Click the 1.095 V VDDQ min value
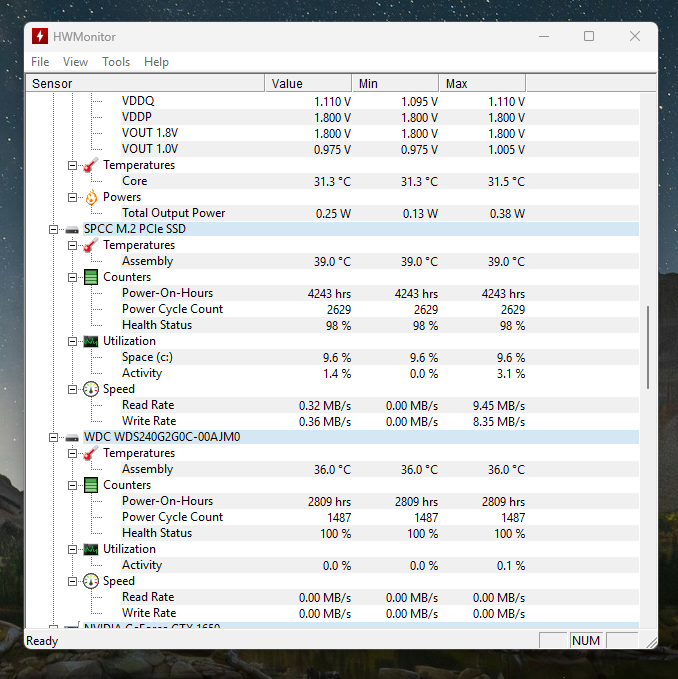The height and width of the screenshot is (679, 678). [x=419, y=102]
